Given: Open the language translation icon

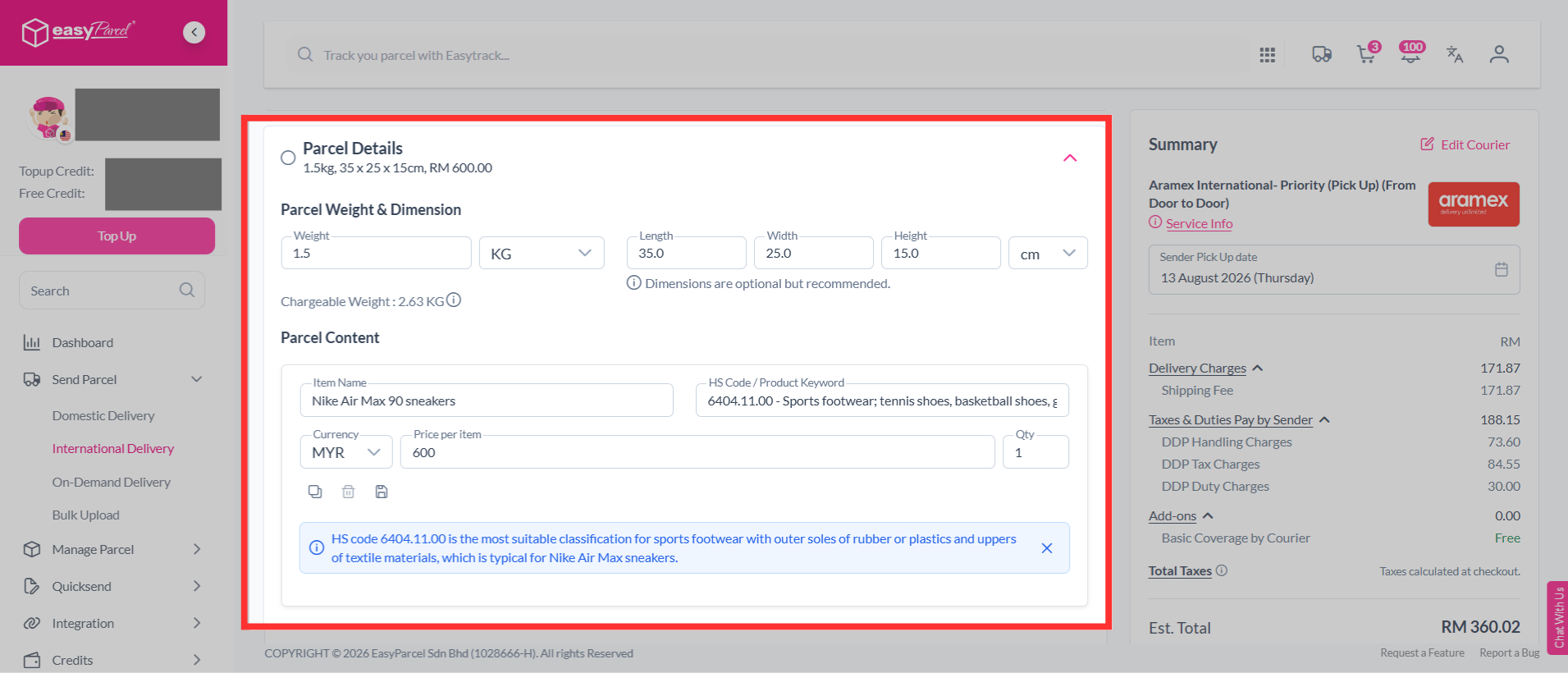Looking at the screenshot, I should pos(1455,54).
